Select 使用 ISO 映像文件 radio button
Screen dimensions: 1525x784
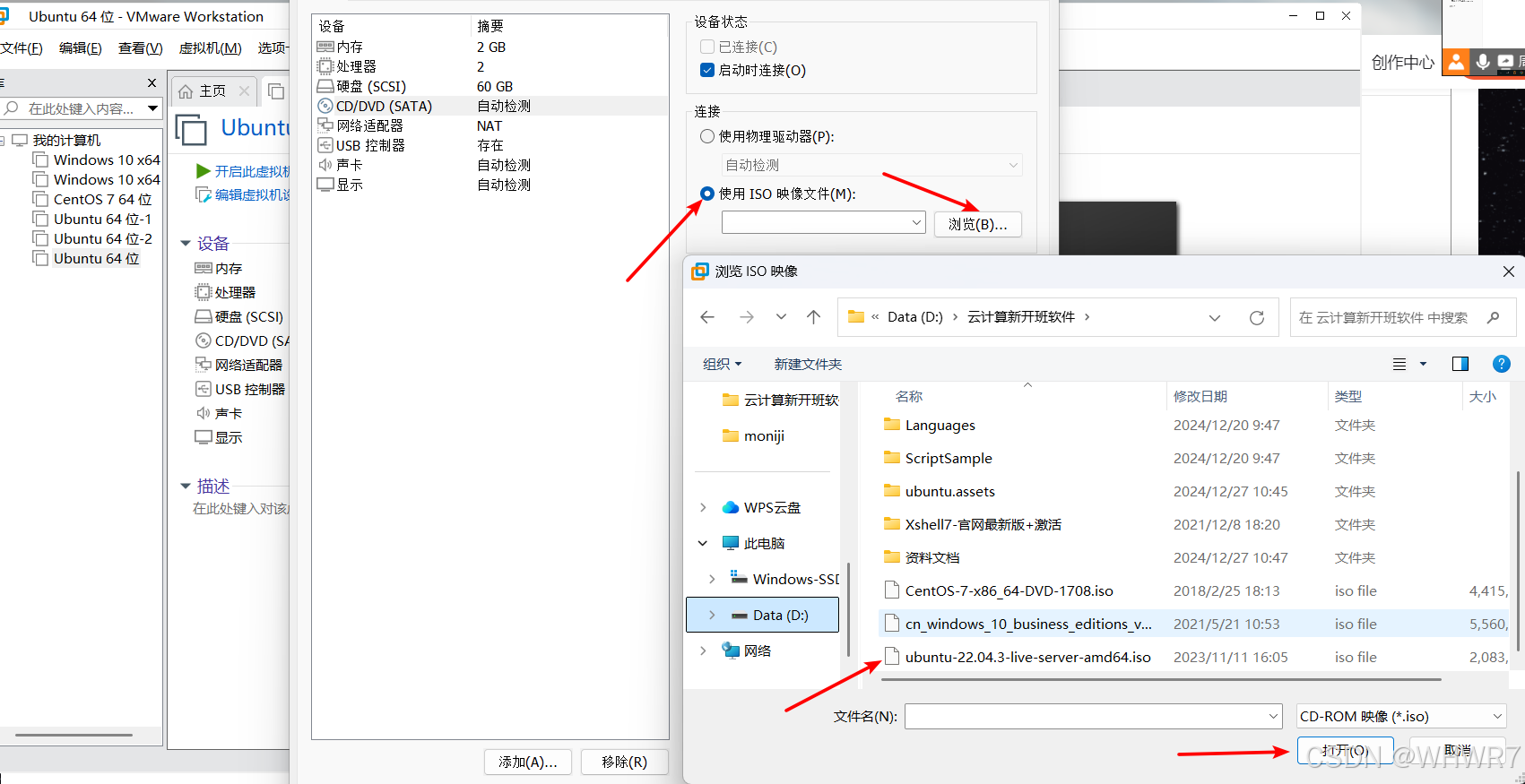[x=707, y=194]
